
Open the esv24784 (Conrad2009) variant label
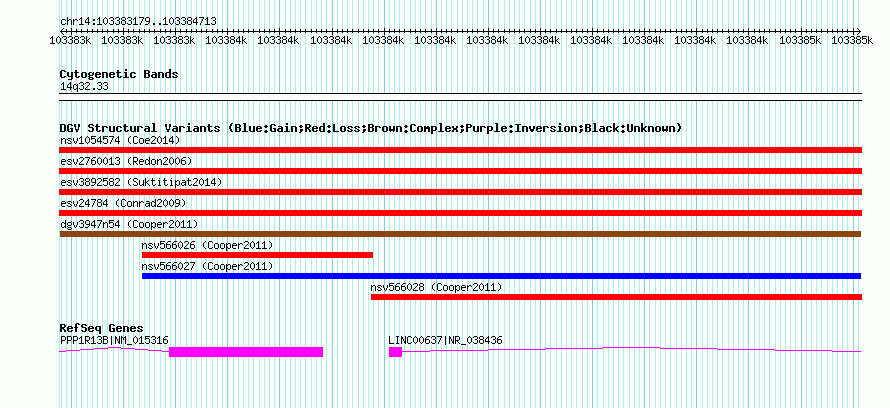[x=123, y=203]
